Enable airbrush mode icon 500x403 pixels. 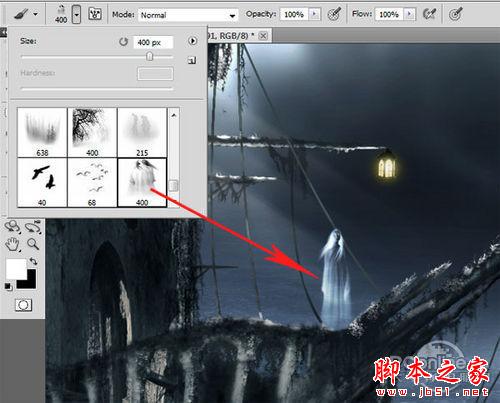point(429,14)
